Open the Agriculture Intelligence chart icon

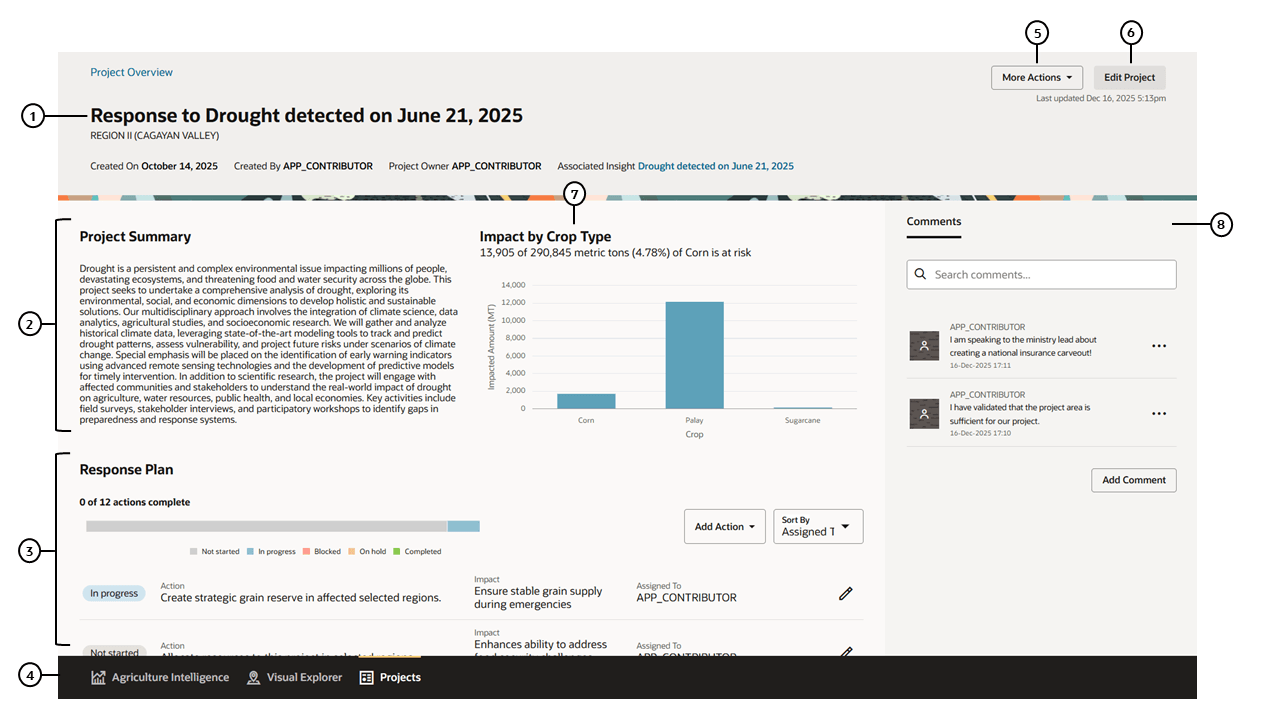(x=98, y=677)
